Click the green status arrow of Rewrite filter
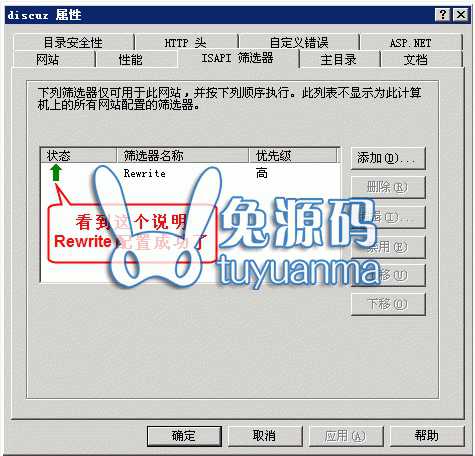This screenshot has width=475, height=456. 56,173
